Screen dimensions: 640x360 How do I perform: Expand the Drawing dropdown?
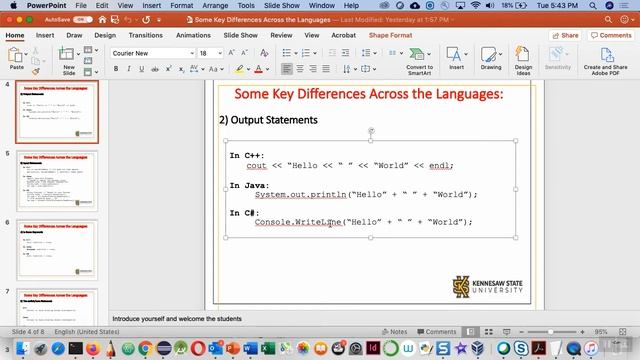click(500, 54)
